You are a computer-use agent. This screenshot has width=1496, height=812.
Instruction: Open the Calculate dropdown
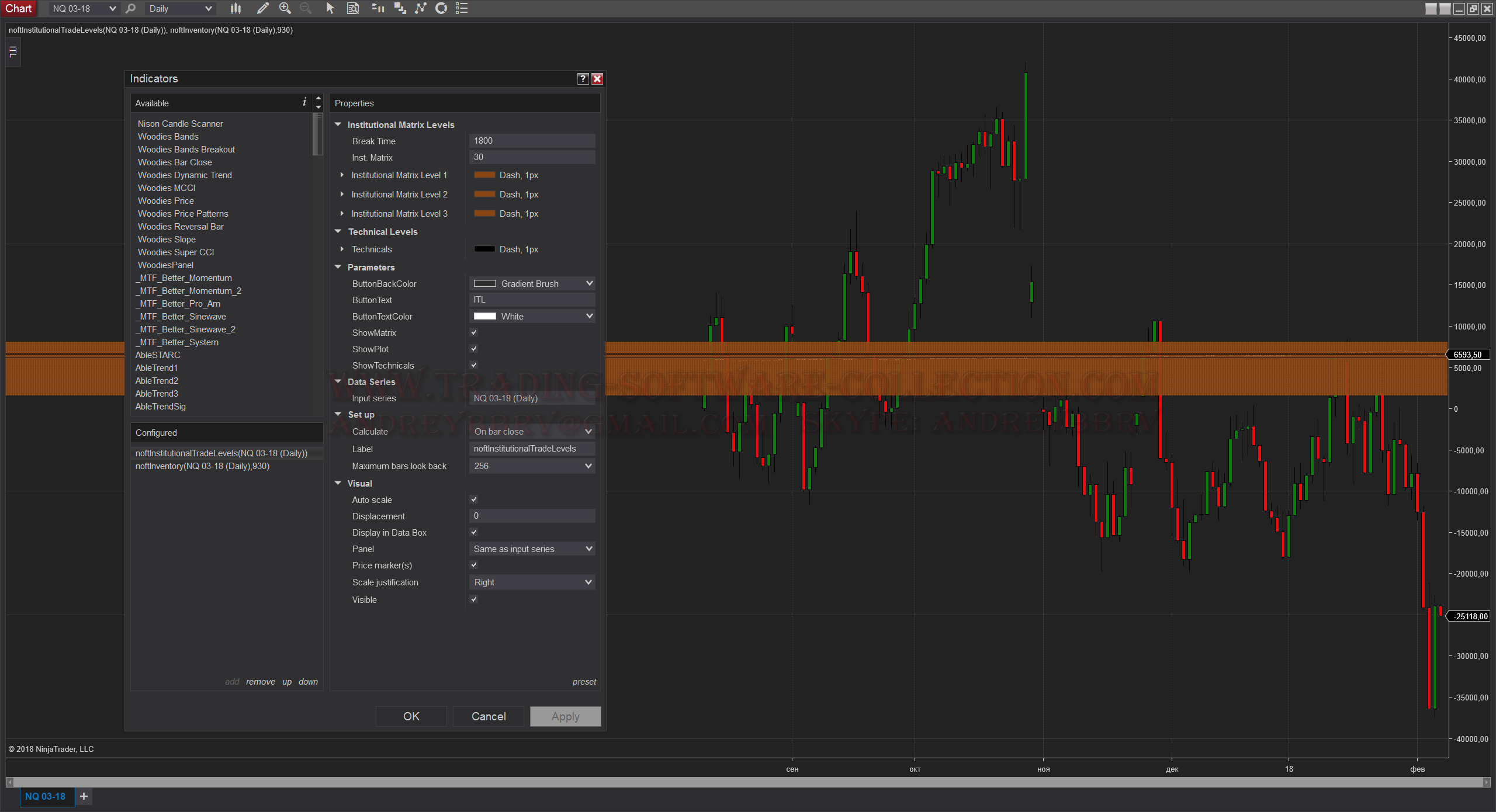pyautogui.click(x=532, y=432)
